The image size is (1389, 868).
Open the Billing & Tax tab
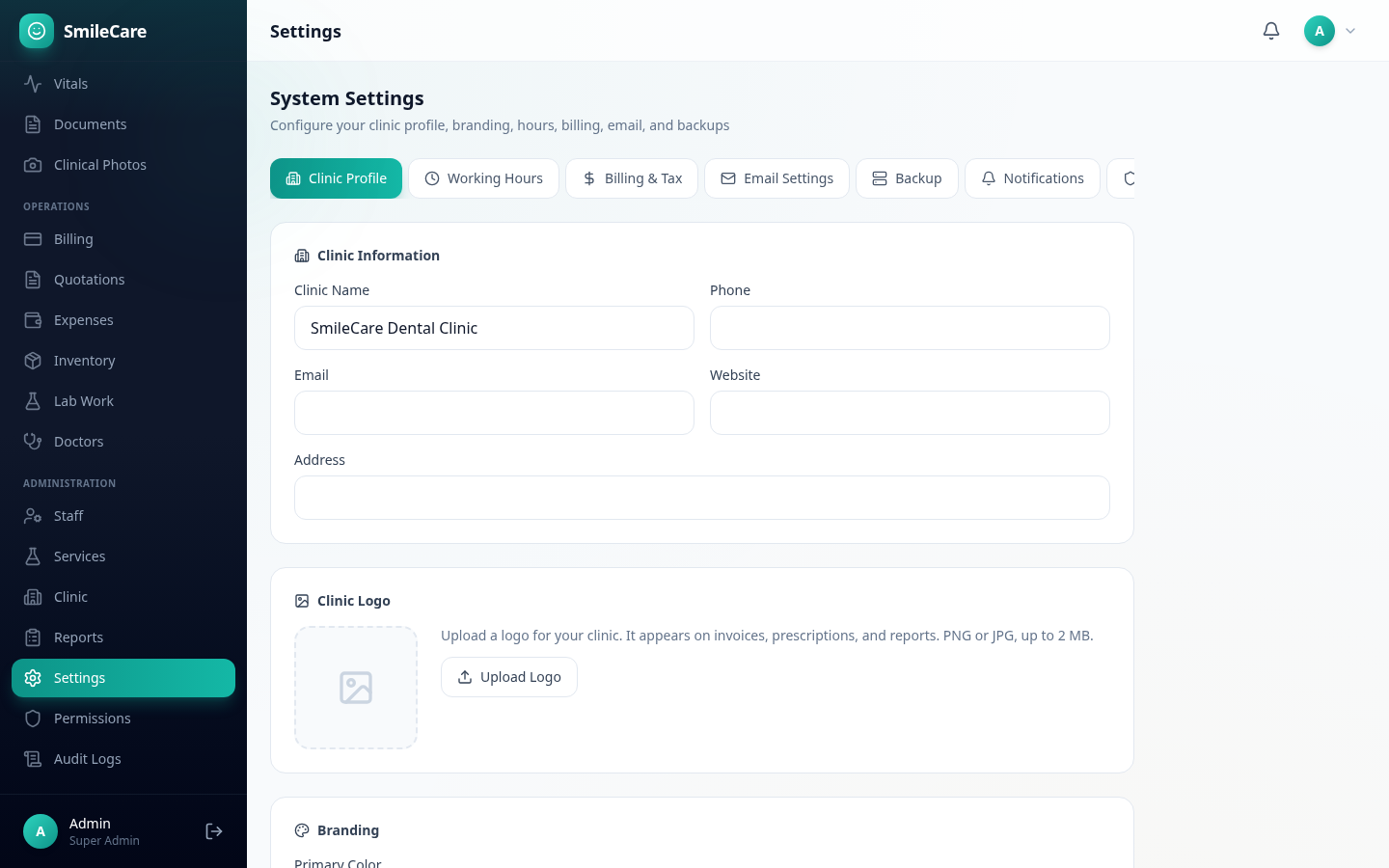632,178
